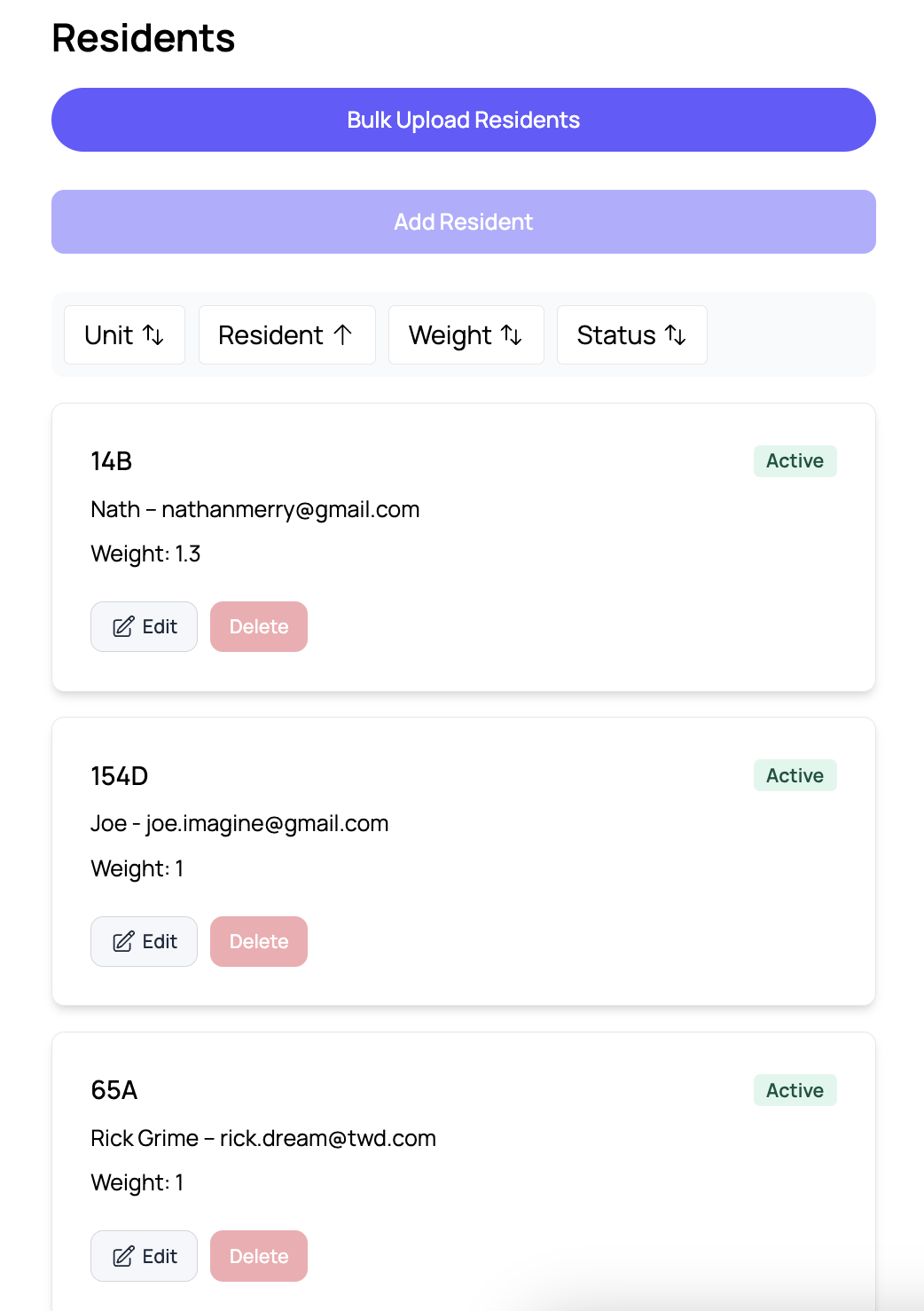Delete resident Joe in unit 154D
Screen dimensions: 924x1311
tap(259, 942)
